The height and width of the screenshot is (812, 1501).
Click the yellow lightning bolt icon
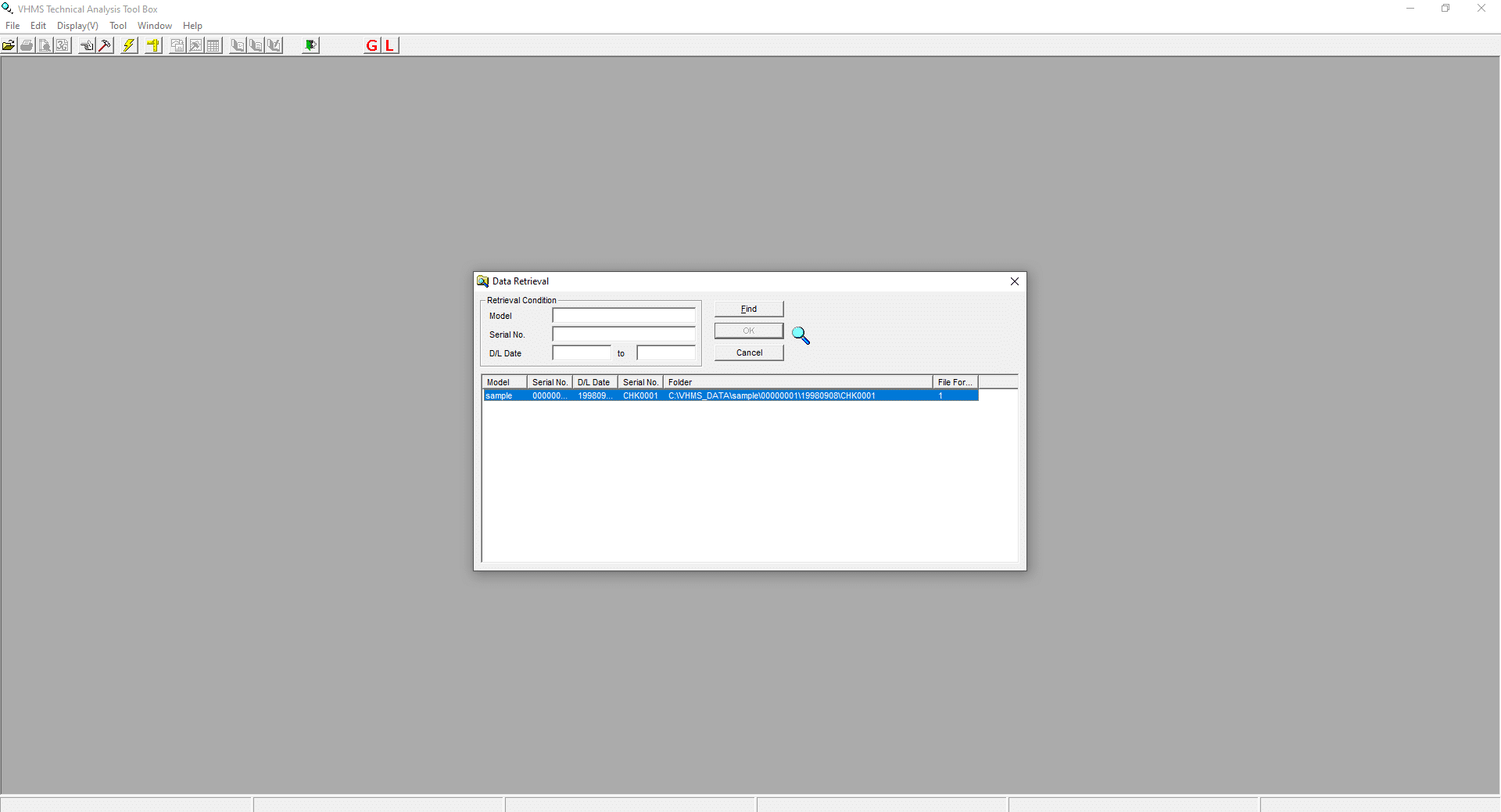(129, 45)
